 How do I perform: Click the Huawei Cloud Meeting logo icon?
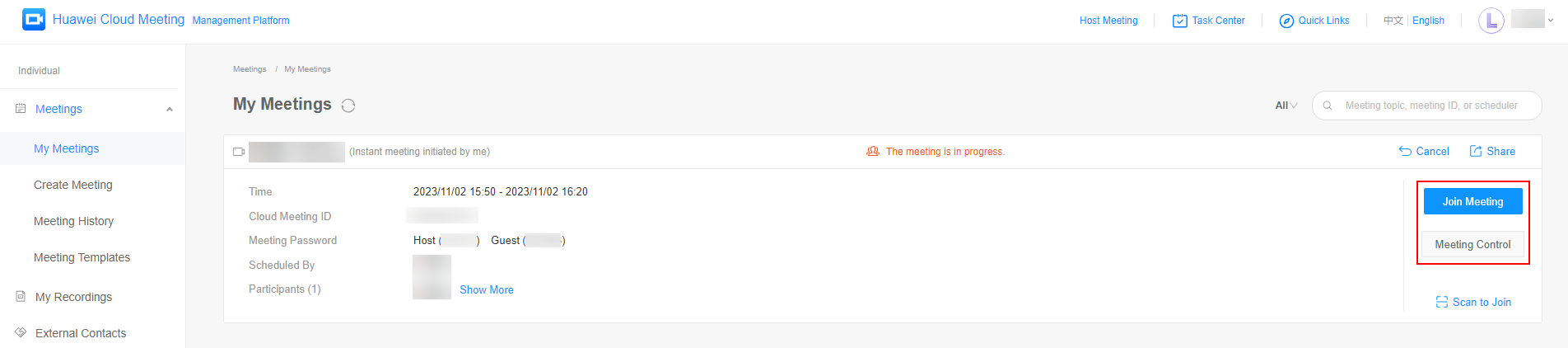click(34, 19)
